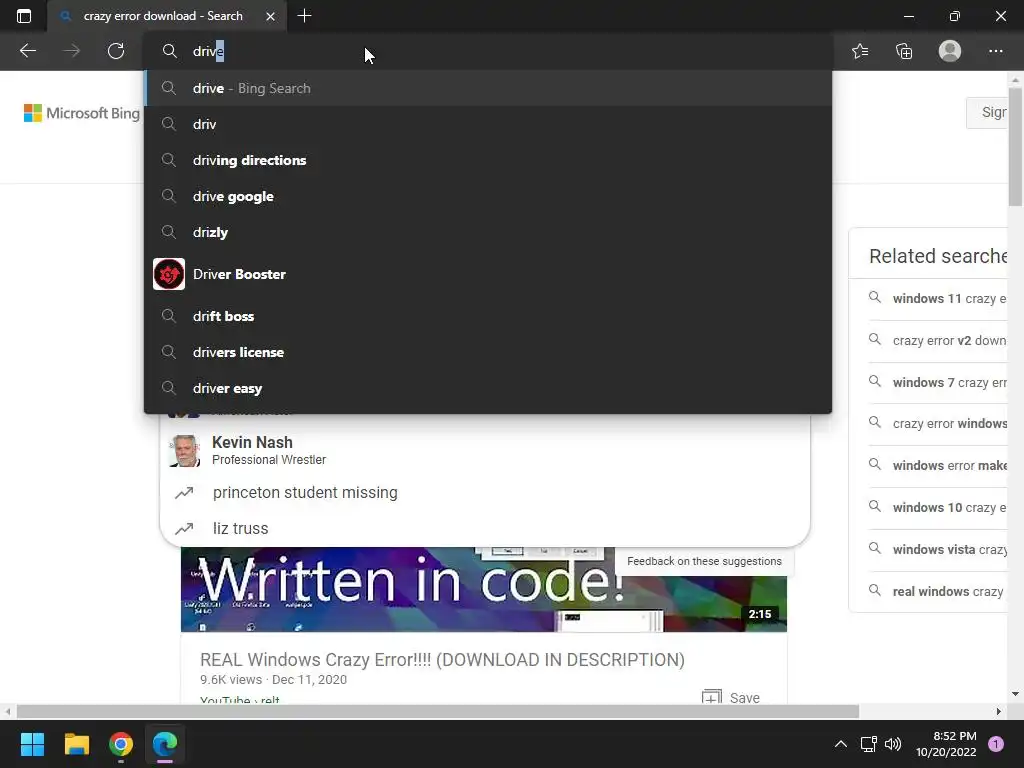This screenshot has height=768, width=1024.
Task: Click the Microsoft Edge taskbar icon
Action: (x=165, y=744)
